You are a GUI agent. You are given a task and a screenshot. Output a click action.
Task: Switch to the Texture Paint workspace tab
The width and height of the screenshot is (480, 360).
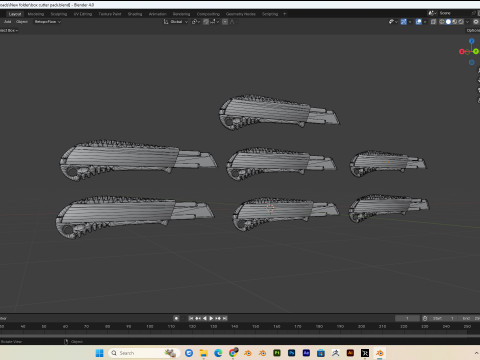(x=110, y=14)
